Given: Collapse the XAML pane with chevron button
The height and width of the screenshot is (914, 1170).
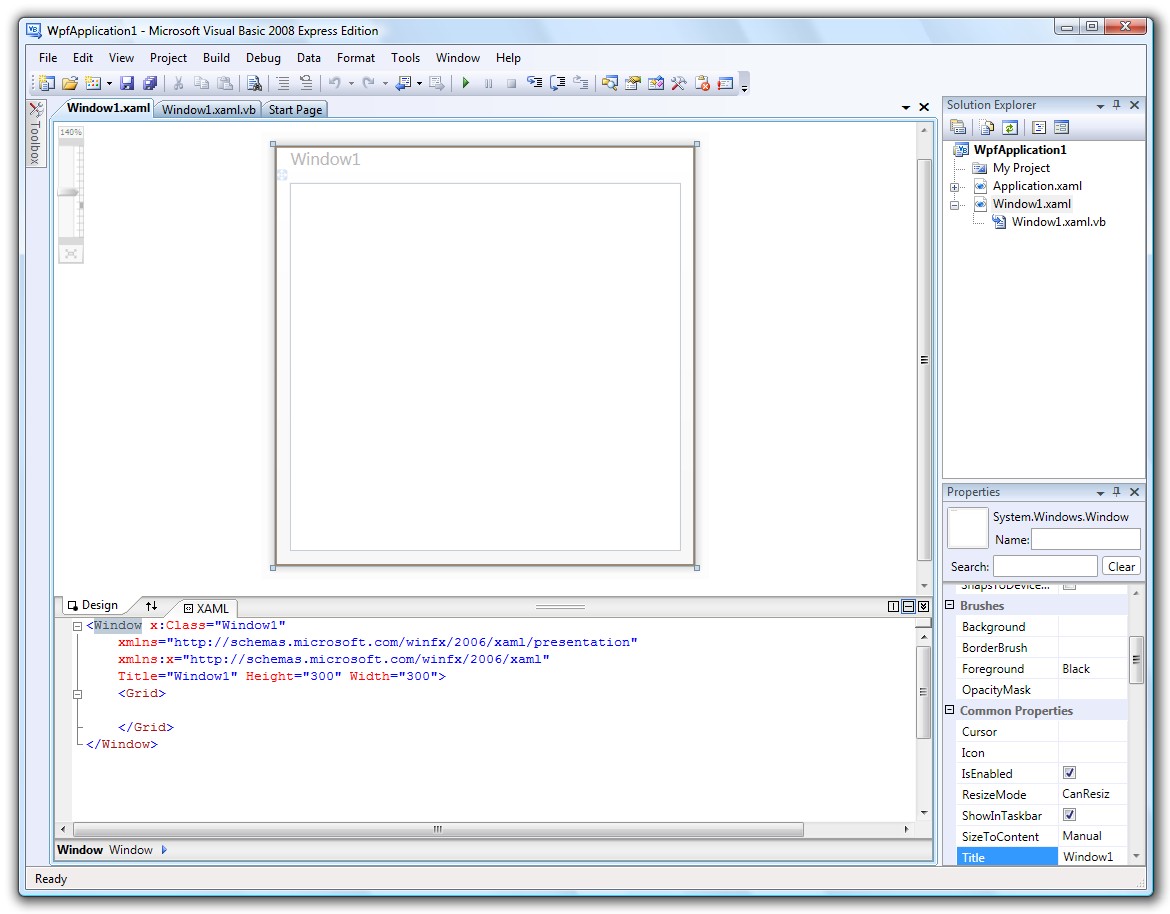Looking at the screenshot, I should pos(923,607).
